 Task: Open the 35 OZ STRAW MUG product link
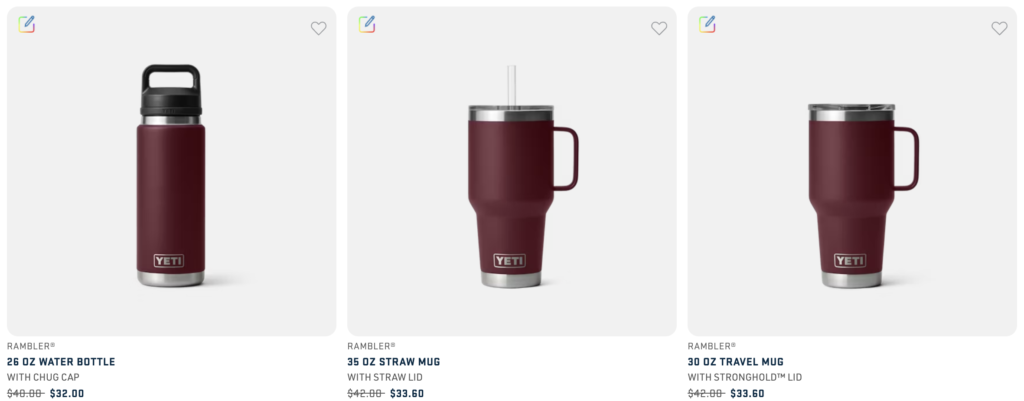(x=394, y=362)
